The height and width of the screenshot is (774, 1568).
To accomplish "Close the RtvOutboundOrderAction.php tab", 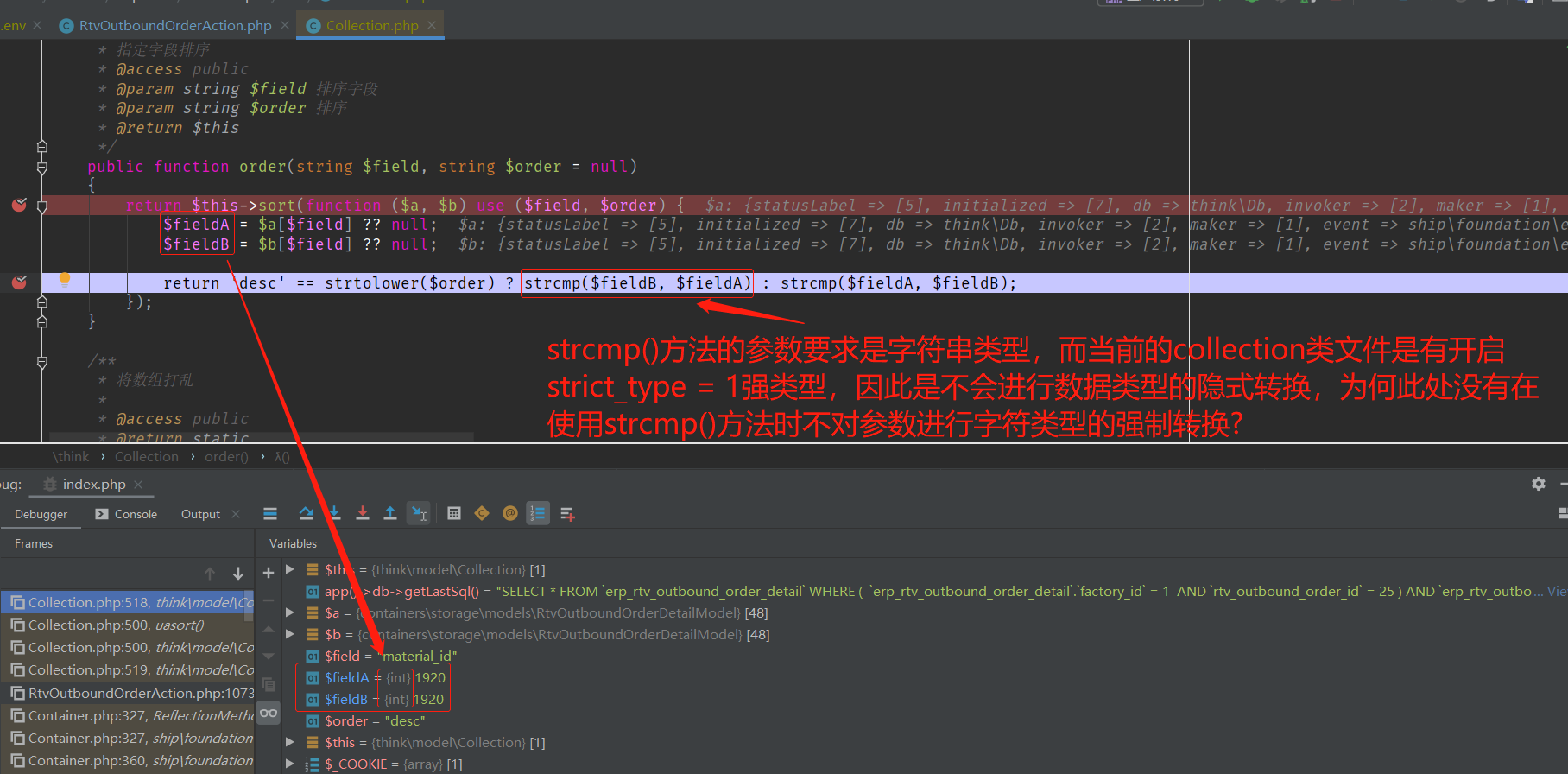I will click(x=285, y=26).
